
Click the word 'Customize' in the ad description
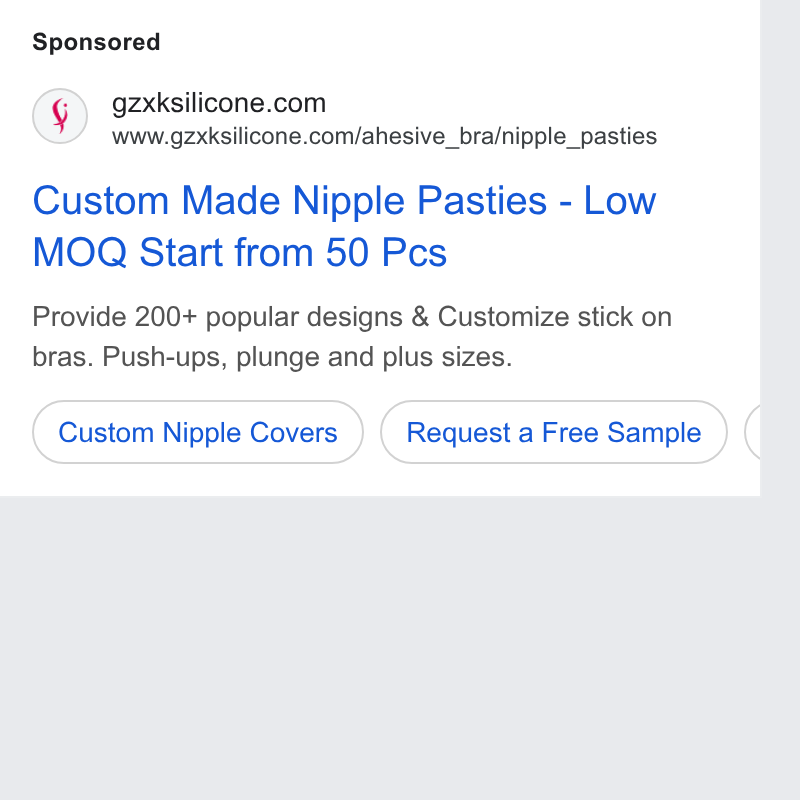[x=503, y=317]
